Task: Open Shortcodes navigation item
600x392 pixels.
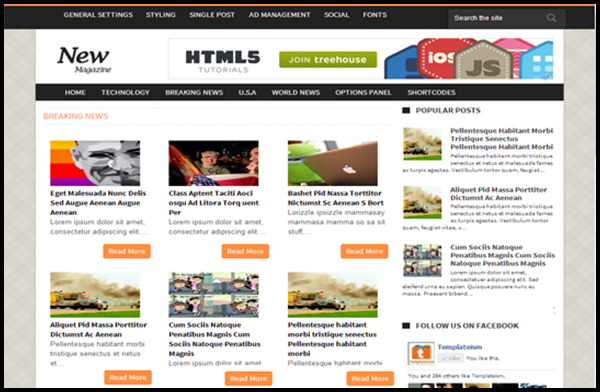Action: [x=431, y=92]
